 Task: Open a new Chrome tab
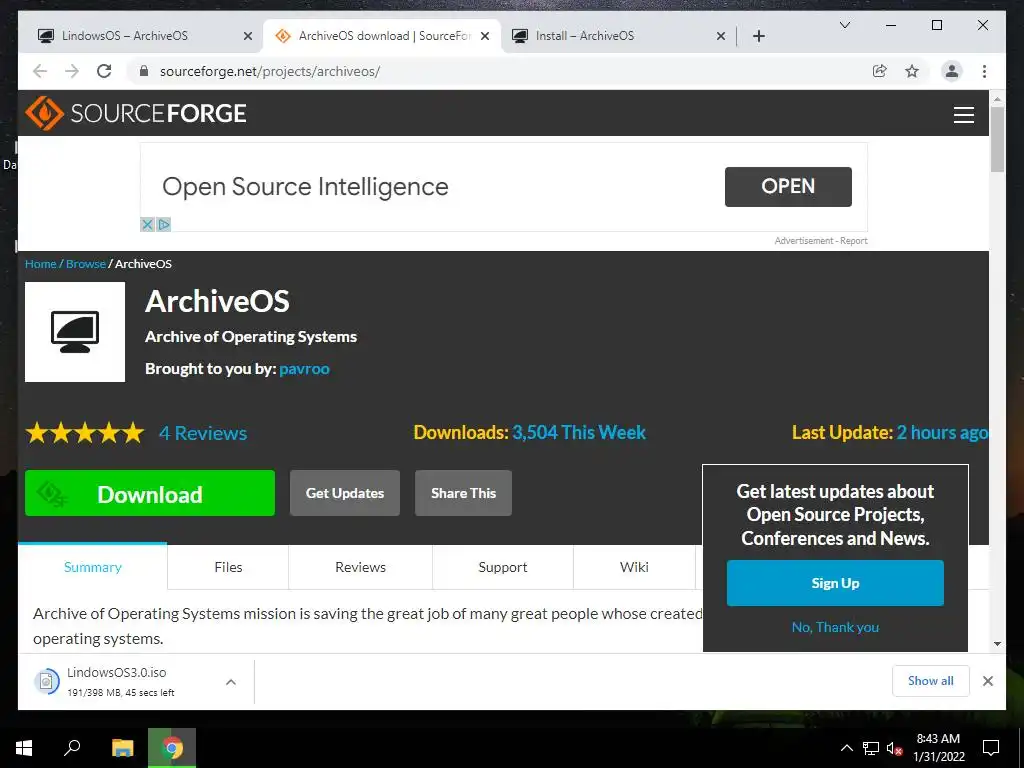[758, 36]
